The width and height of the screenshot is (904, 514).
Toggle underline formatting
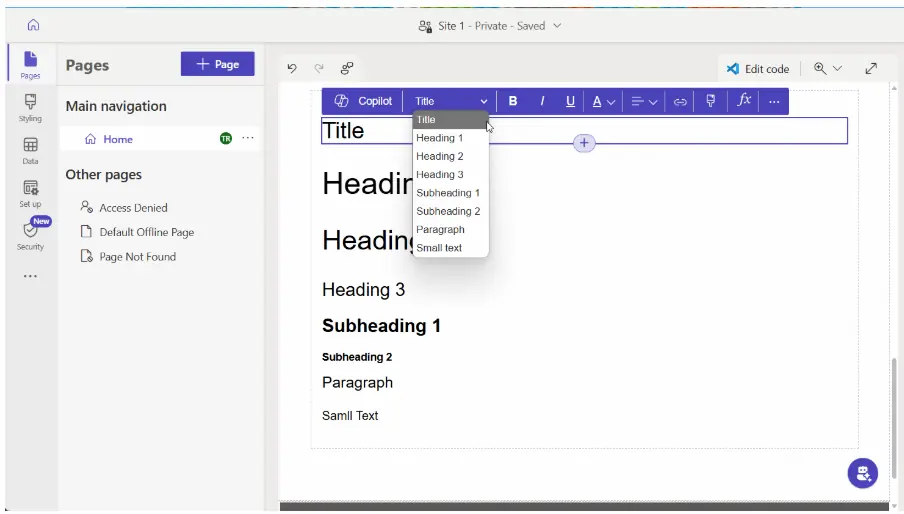tap(570, 101)
